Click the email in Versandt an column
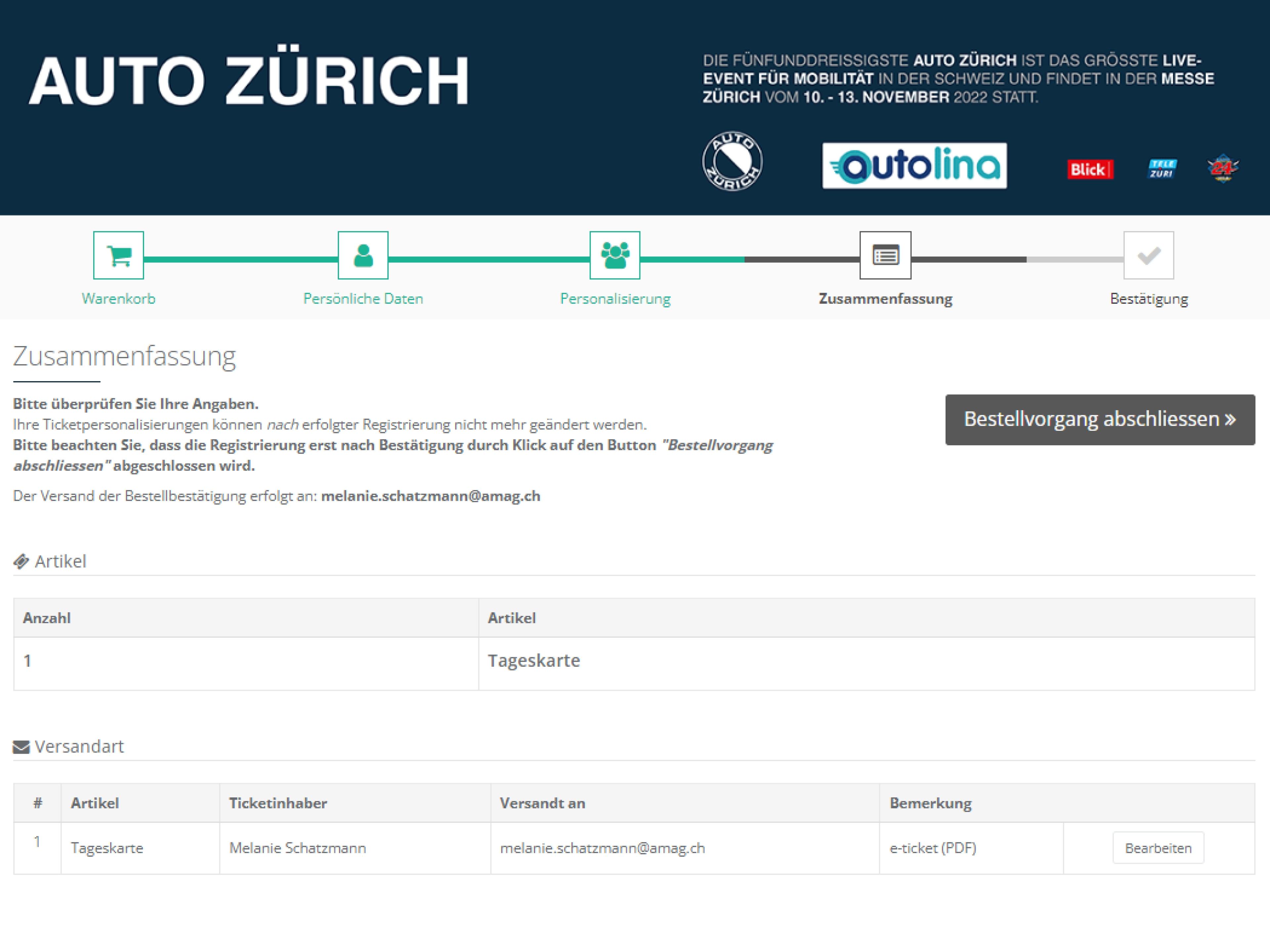 point(602,848)
